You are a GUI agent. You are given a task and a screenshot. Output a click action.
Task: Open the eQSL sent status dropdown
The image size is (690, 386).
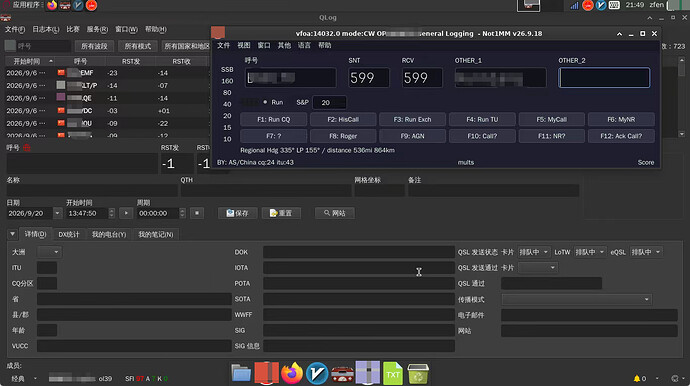(646, 252)
